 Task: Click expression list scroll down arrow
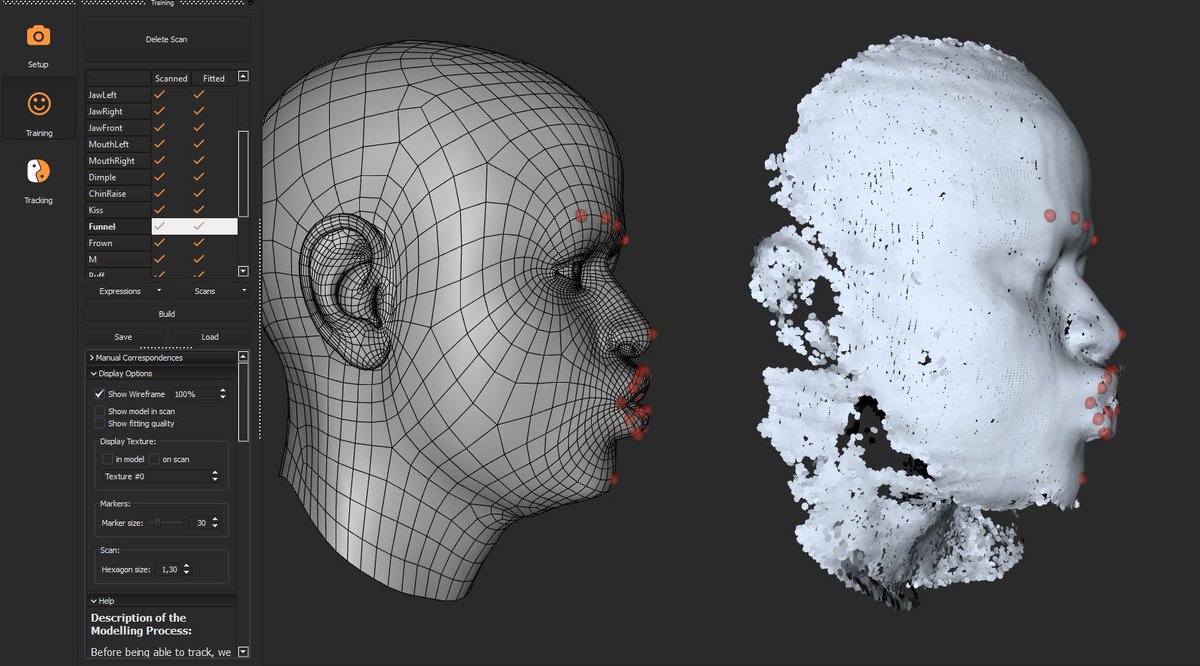pos(243,271)
